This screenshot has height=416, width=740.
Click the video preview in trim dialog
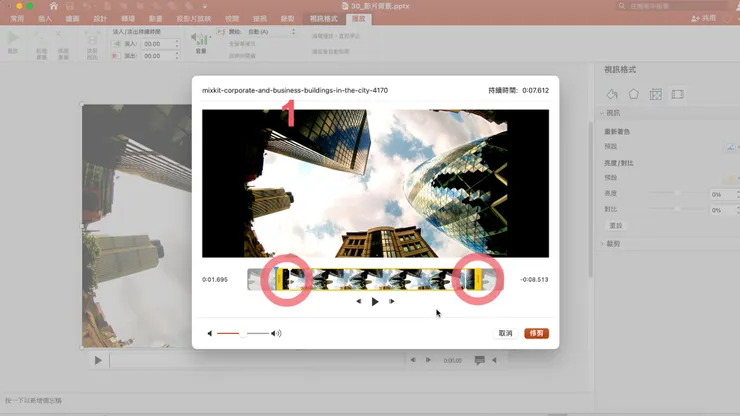pos(375,183)
